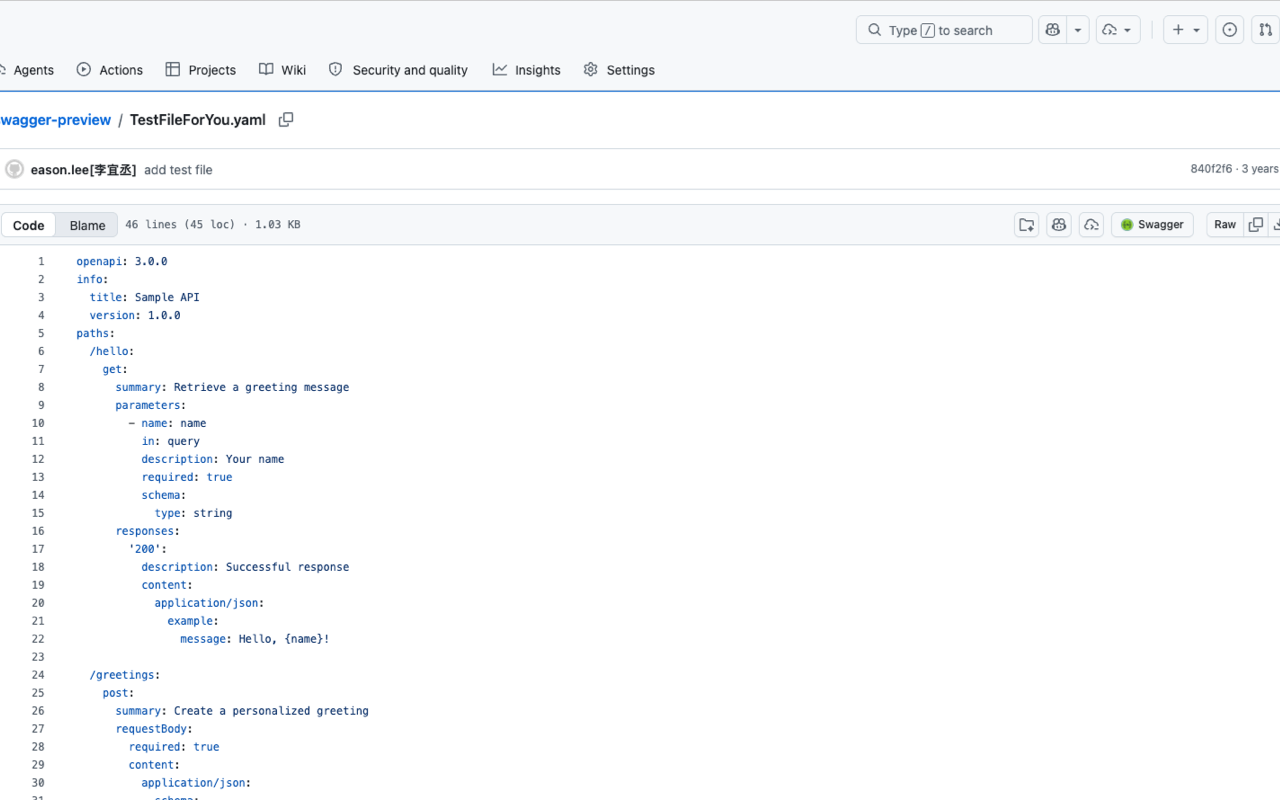
Task: Select line number 24 in the gutter
Action: [38, 675]
